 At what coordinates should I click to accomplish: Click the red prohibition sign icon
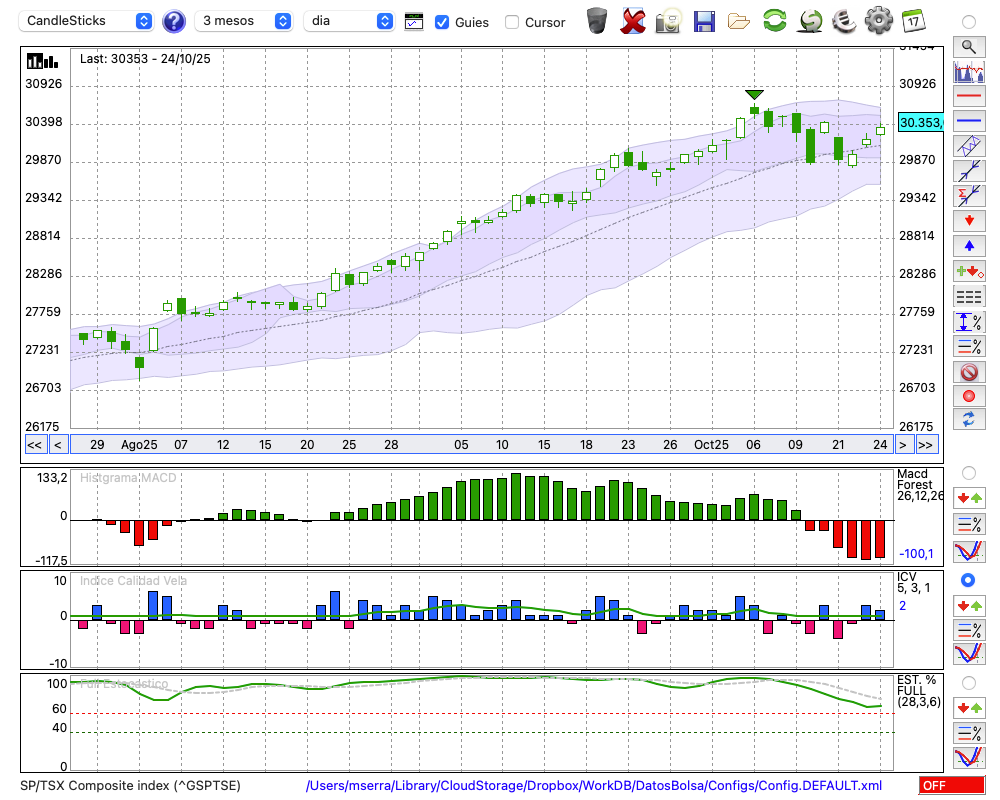[969, 372]
